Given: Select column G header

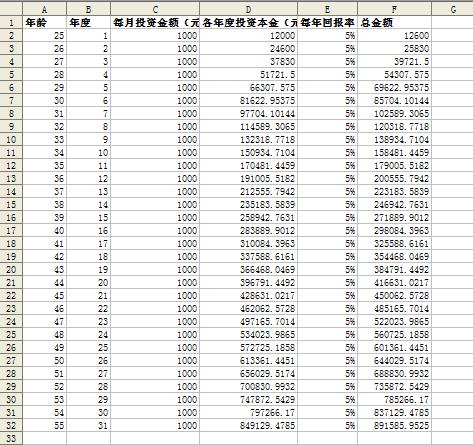Looking at the screenshot, I should 452,9.
